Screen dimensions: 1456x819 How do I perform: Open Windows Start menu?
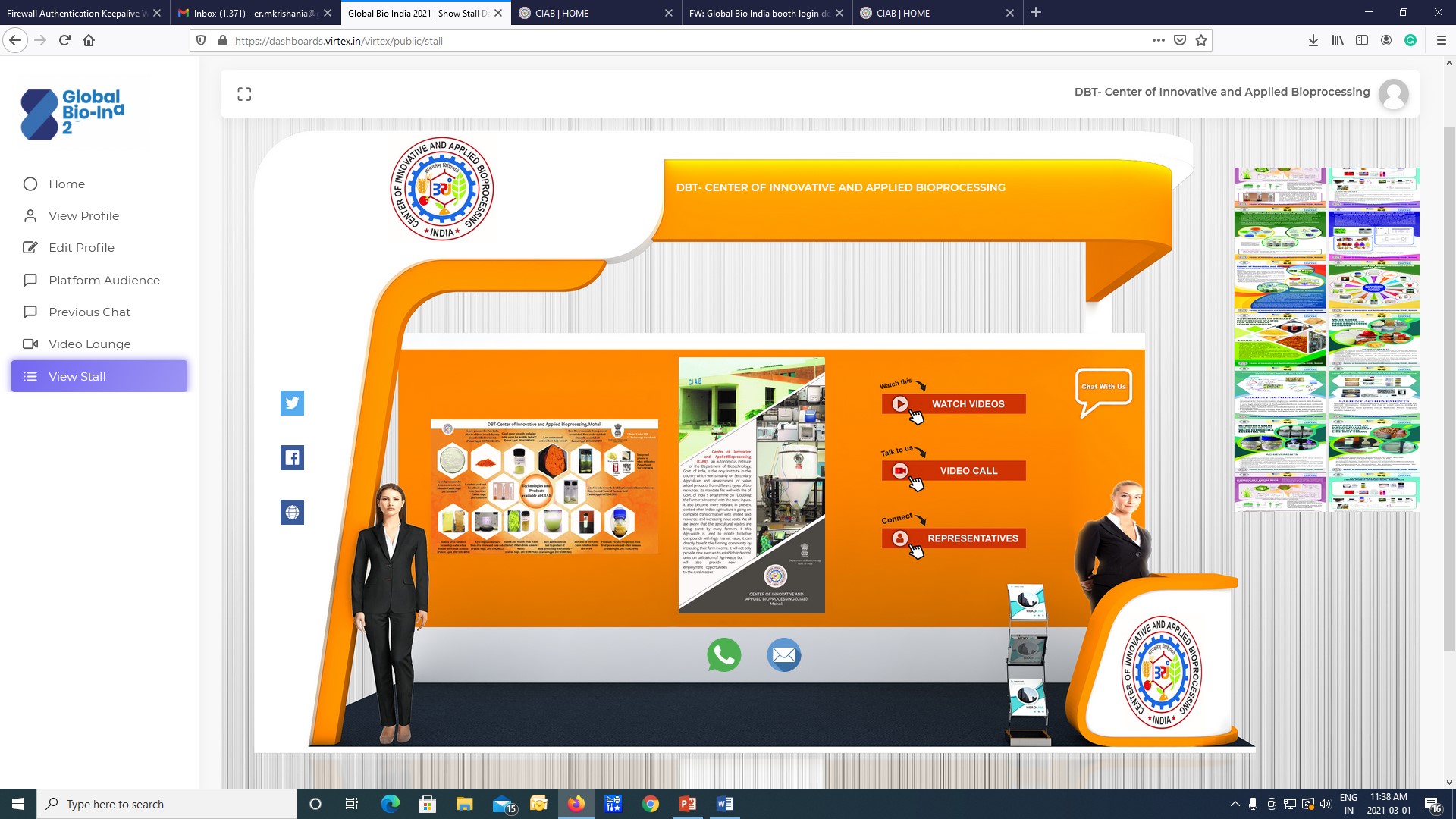[x=18, y=804]
